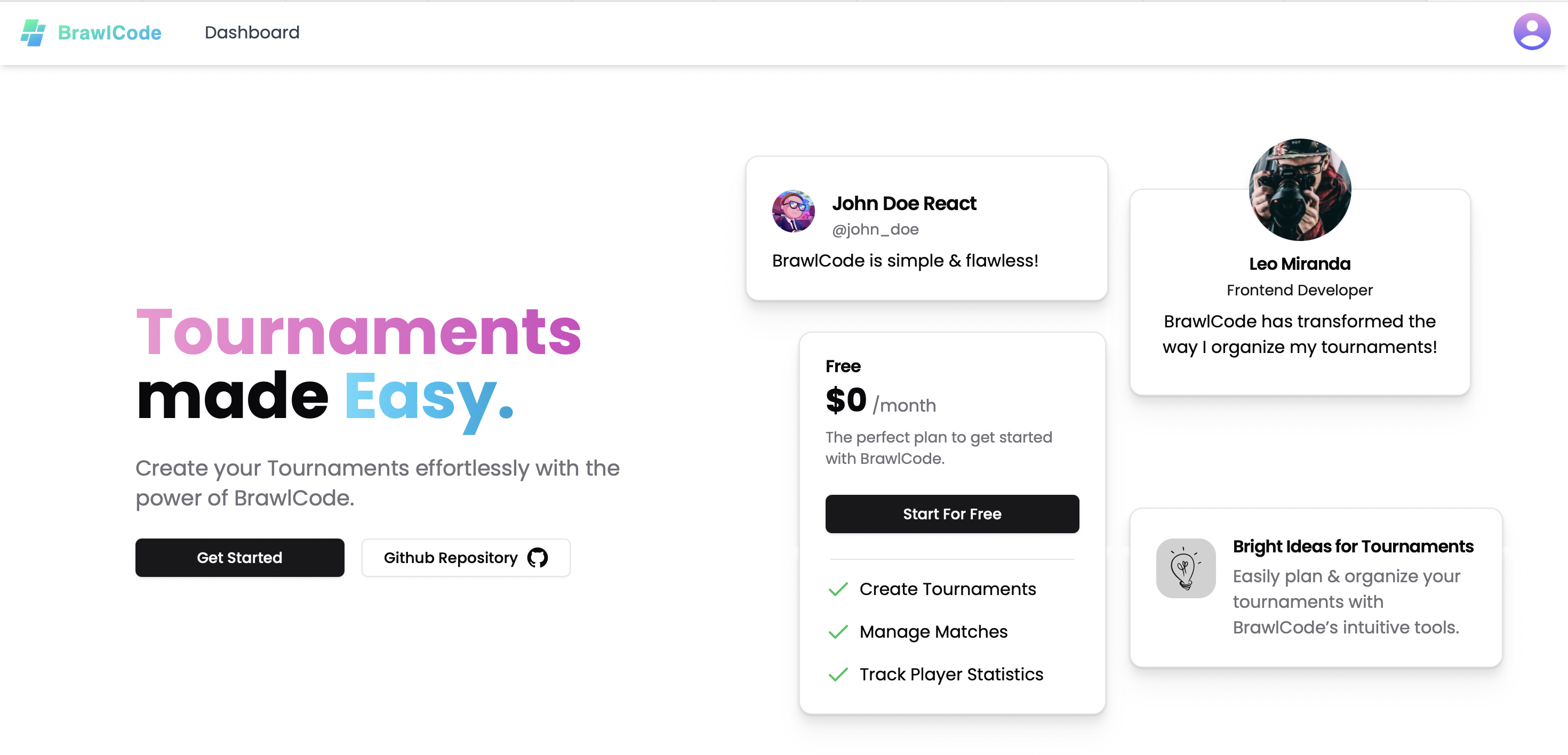Viewport: 1568px width, 755px height.
Task: Click the Manage Matches green checkmark
Action: tap(838, 631)
